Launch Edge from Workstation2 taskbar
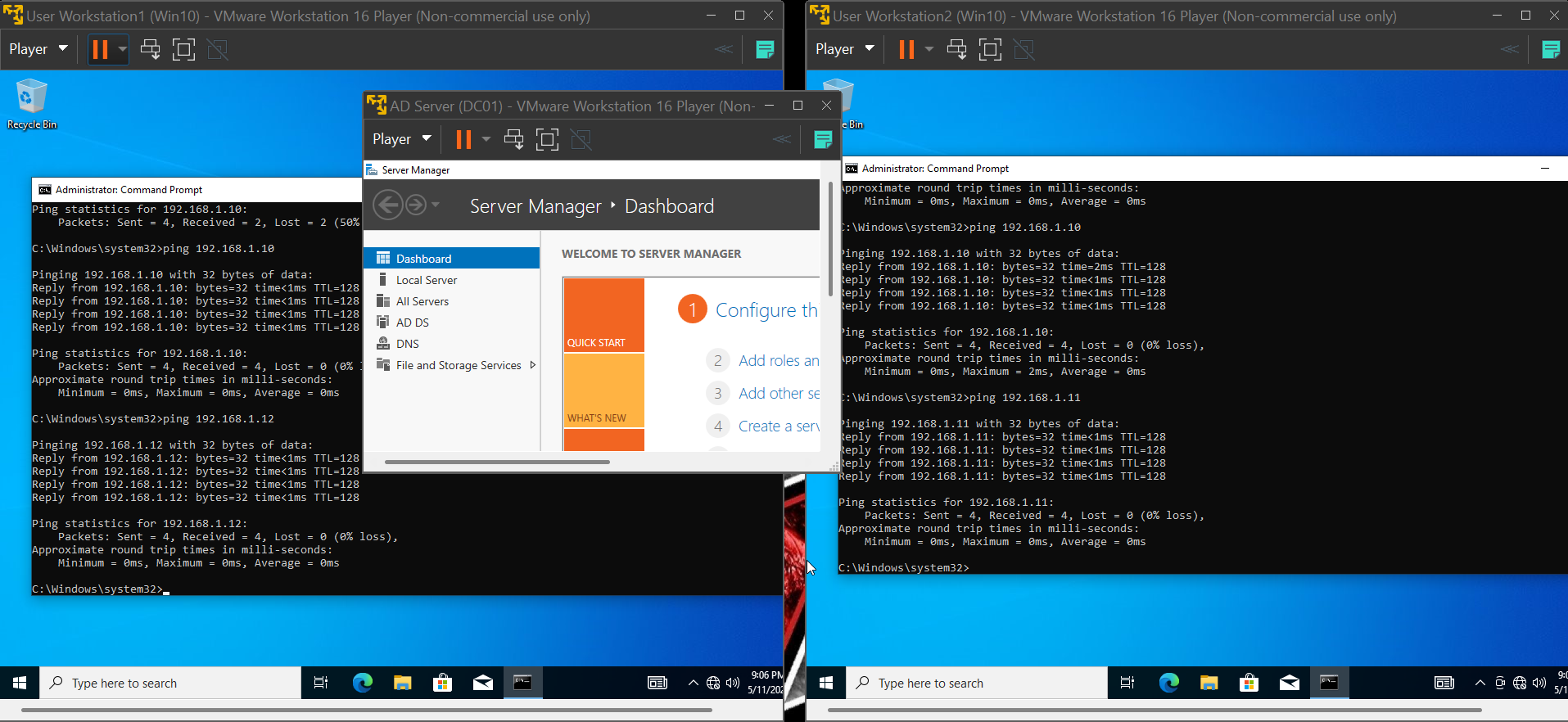This screenshot has width=1568, height=722. tap(1168, 683)
